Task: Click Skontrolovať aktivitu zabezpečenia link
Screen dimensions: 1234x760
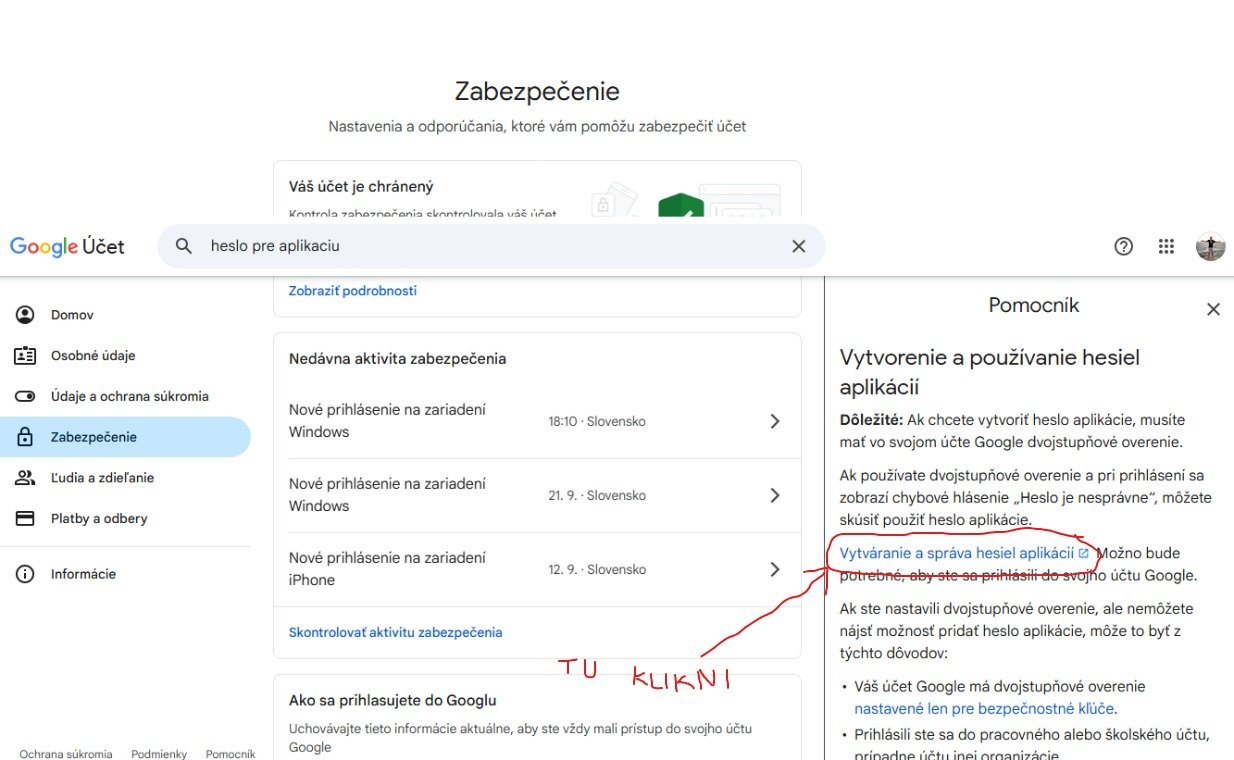Action: pos(396,632)
